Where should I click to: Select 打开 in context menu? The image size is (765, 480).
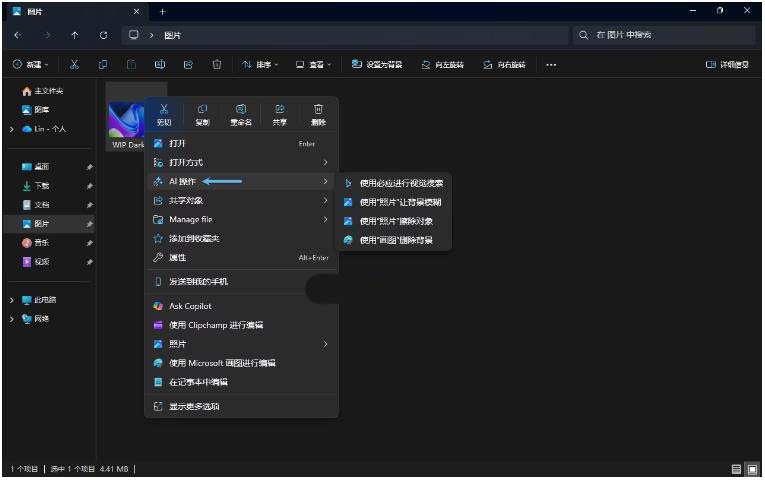tap(242, 143)
